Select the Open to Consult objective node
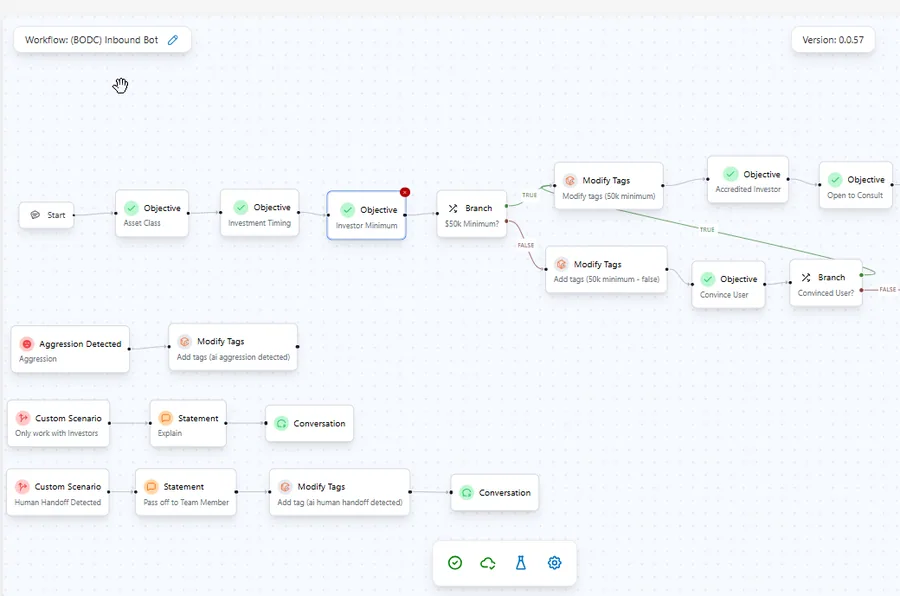 point(855,185)
